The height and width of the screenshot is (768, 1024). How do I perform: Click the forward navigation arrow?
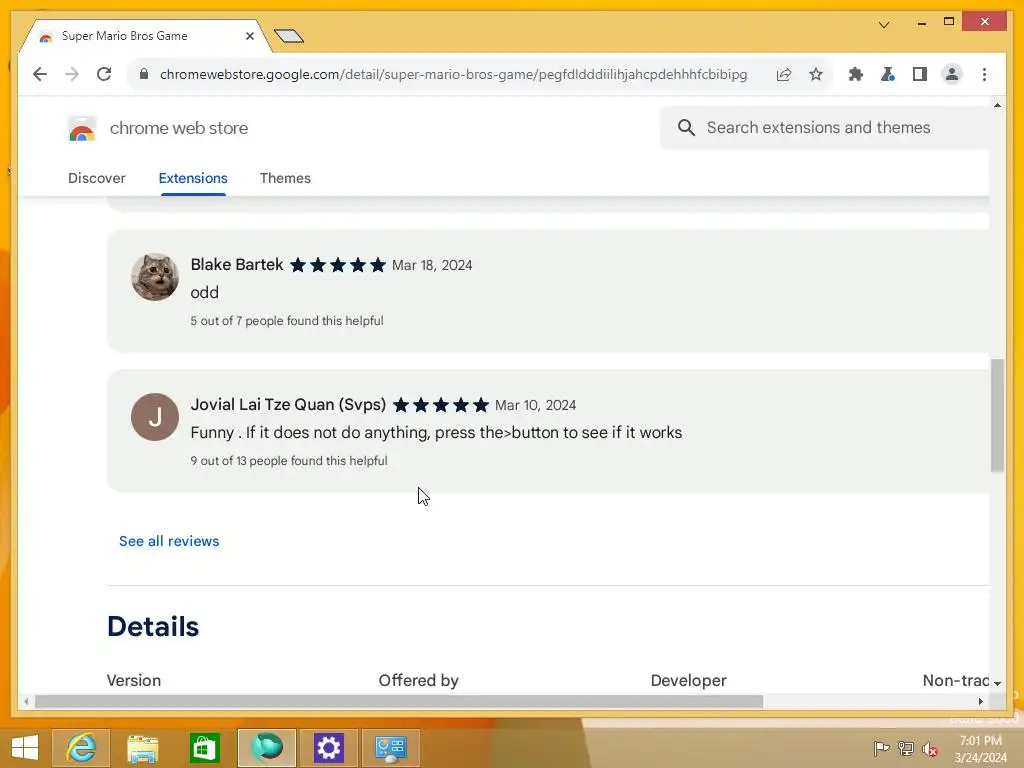72,74
